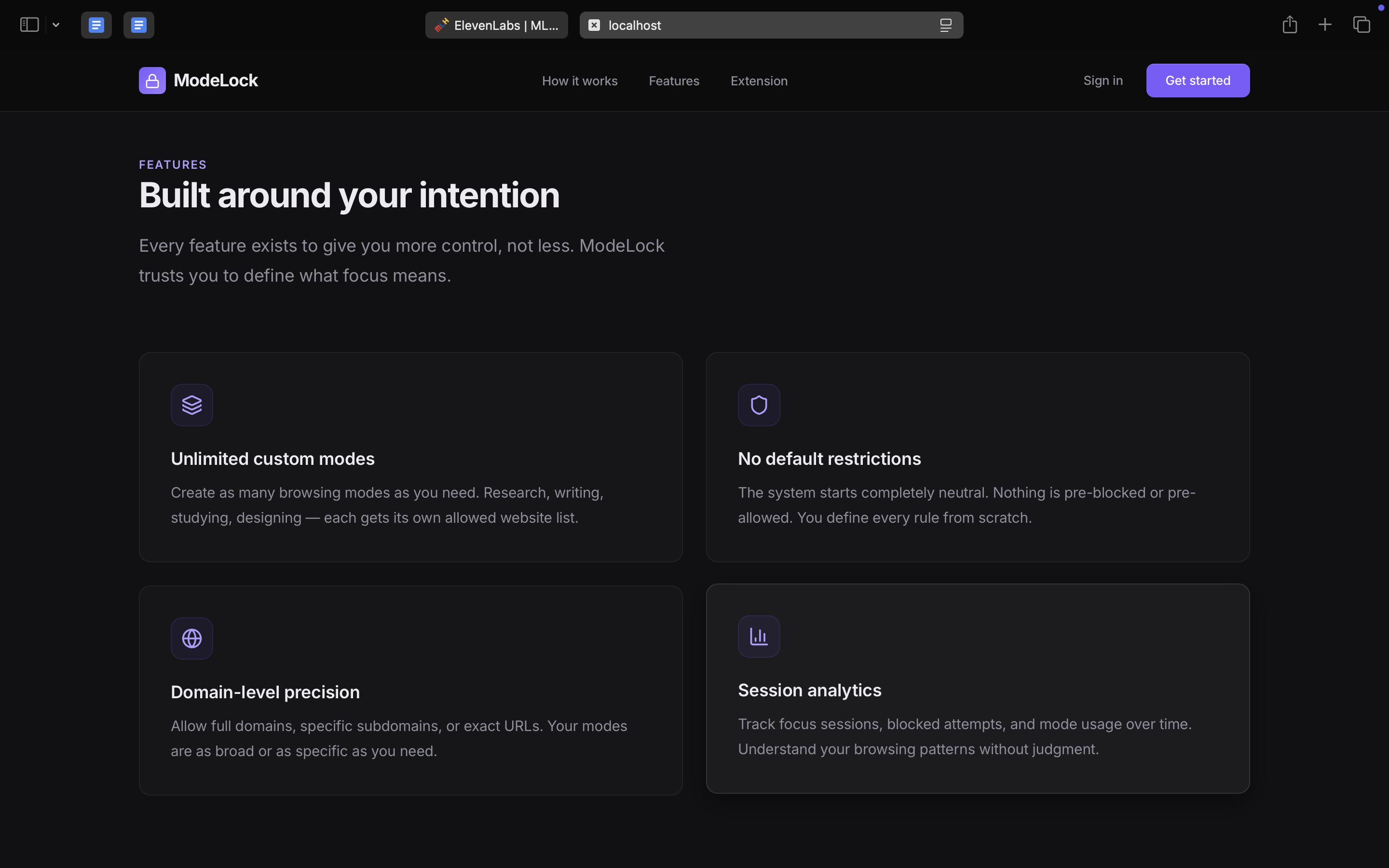This screenshot has height=868, width=1389.
Task: Show tab overview icon
Action: coord(1362,25)
